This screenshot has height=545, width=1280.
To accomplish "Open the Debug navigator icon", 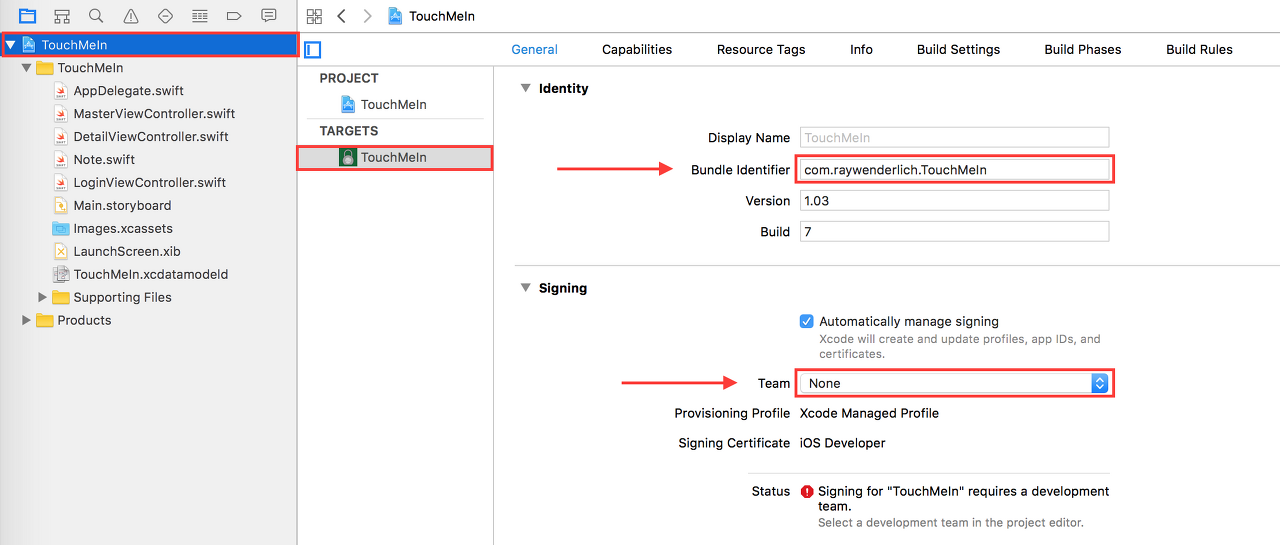I will tap(200, 16).
